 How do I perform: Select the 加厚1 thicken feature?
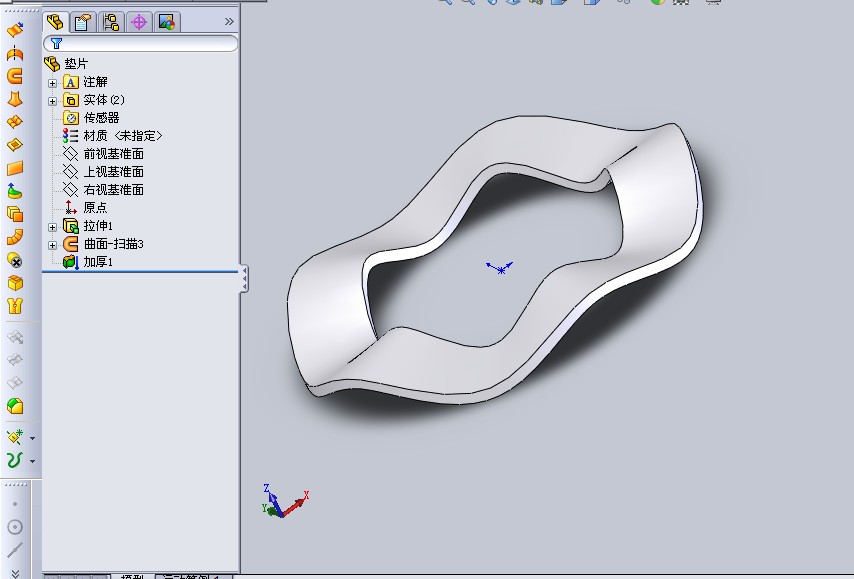[88, 261]
